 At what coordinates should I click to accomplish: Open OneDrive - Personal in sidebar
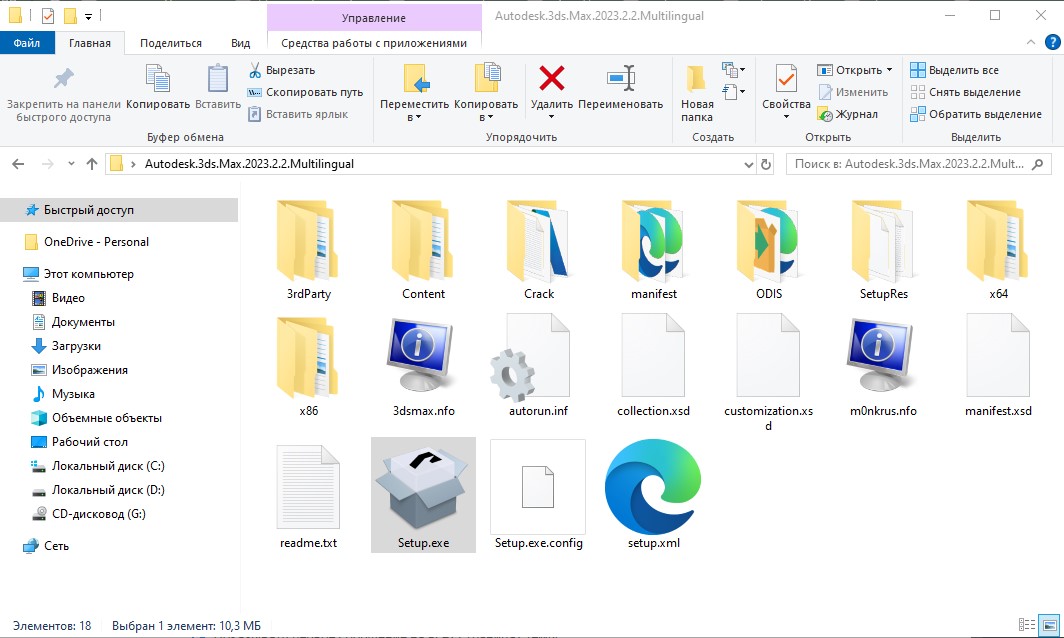coord(96,242)
